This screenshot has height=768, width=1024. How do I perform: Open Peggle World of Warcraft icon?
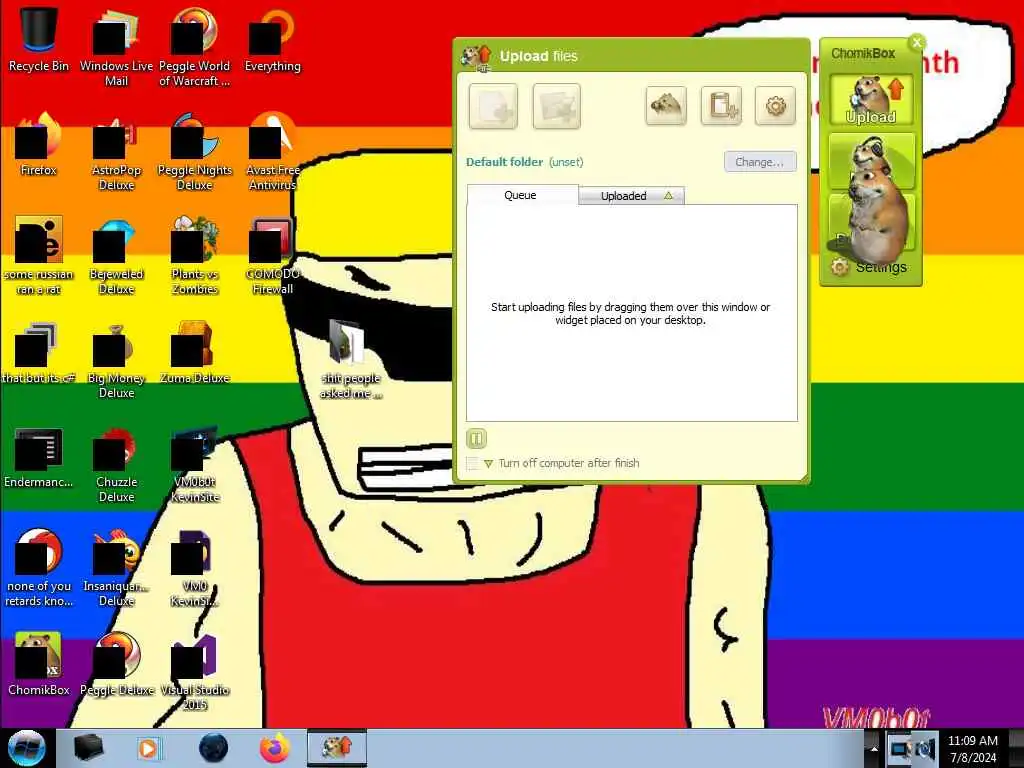[195, 47]
